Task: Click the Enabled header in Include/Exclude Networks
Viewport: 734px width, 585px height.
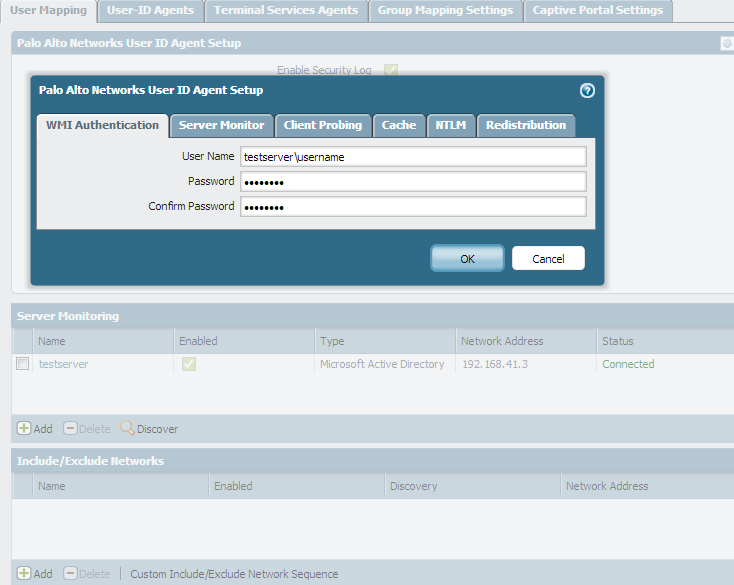Action: pos(297,486)
